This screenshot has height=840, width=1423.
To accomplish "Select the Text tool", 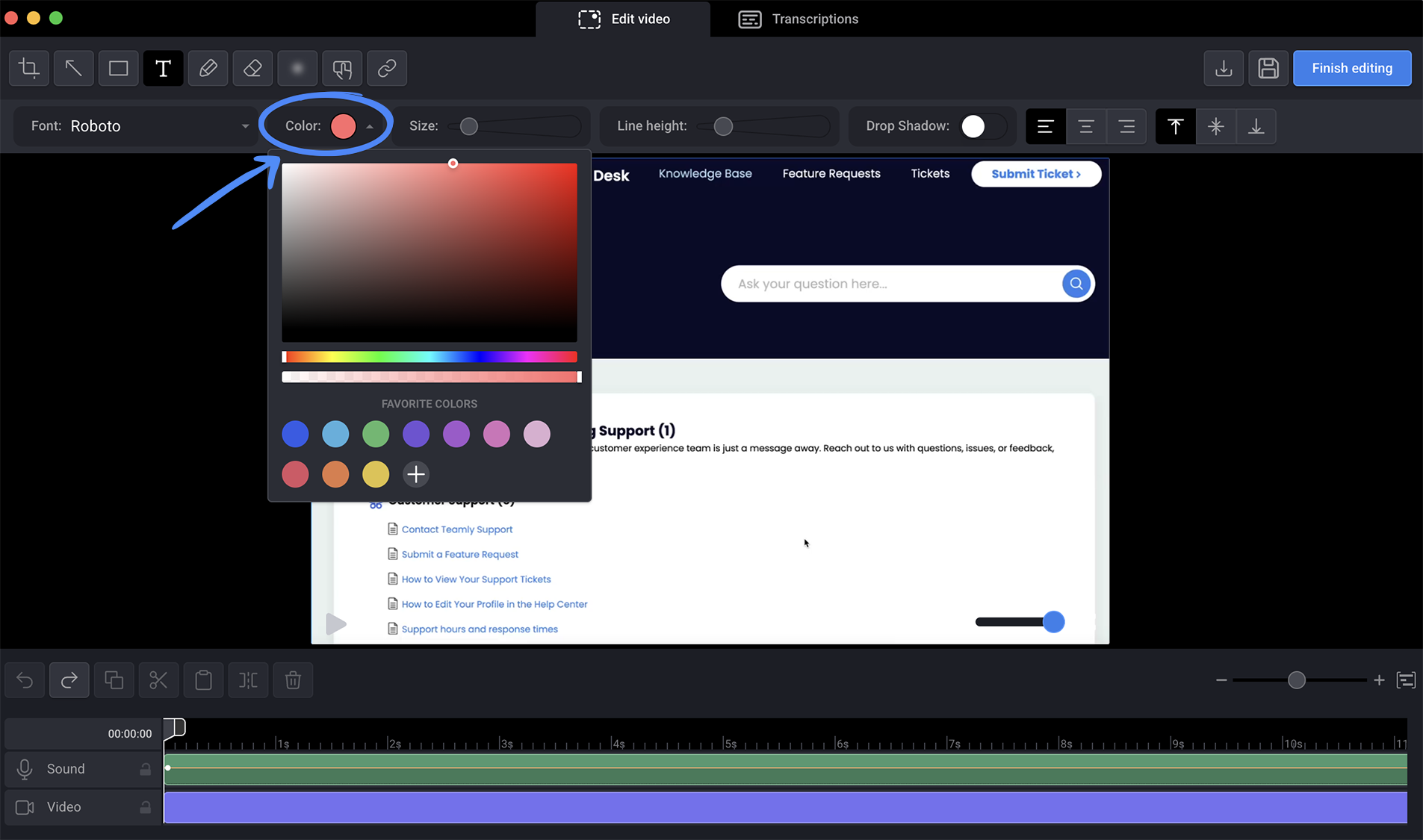I will coord(163,68).
